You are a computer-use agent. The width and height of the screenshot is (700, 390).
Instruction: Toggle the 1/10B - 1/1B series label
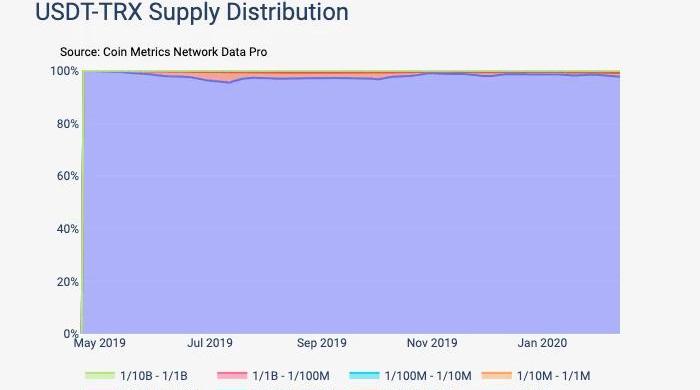click(x=154, y=376)
